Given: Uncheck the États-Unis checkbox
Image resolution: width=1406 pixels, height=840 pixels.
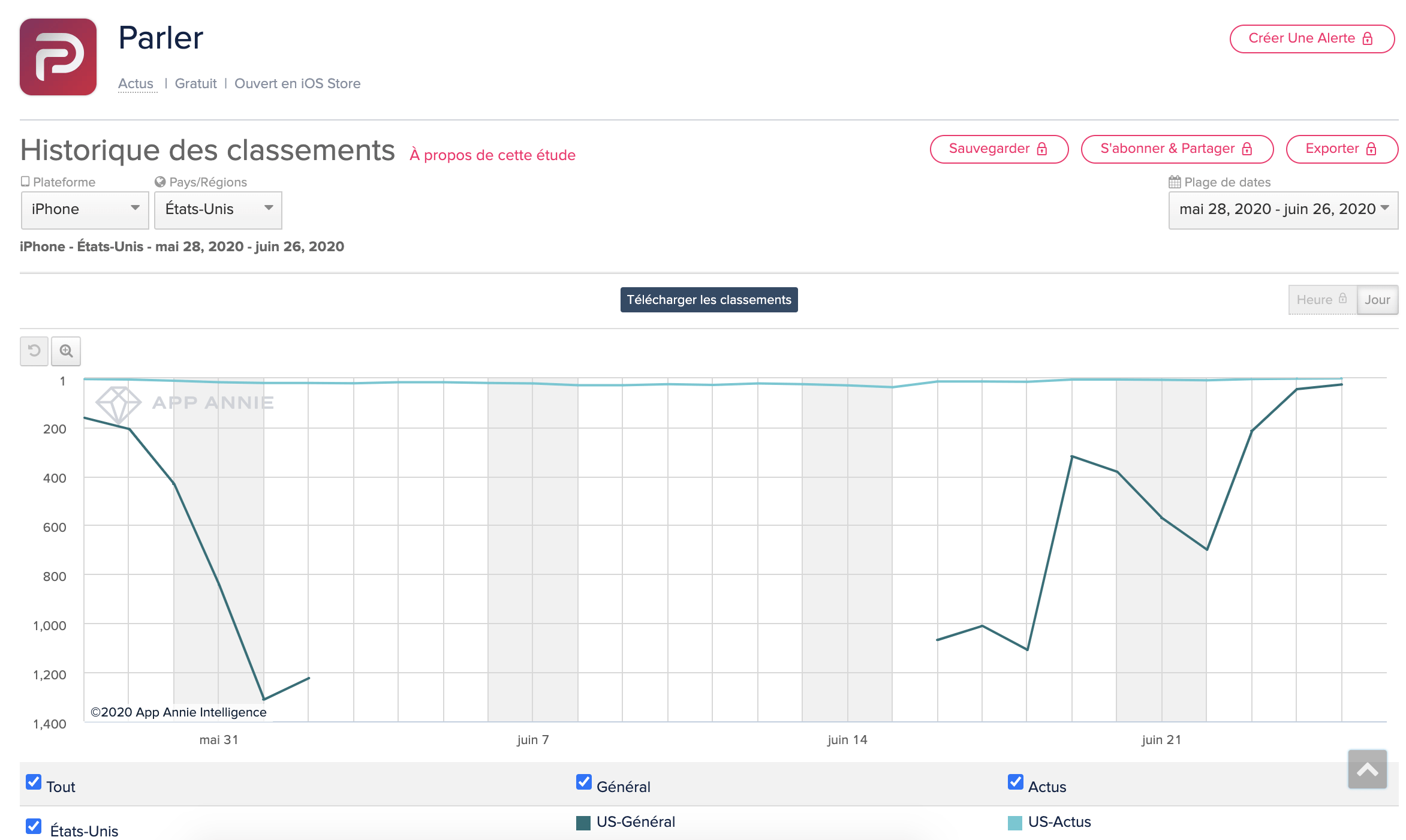Looking at the screenshot, I should (34, 826).
